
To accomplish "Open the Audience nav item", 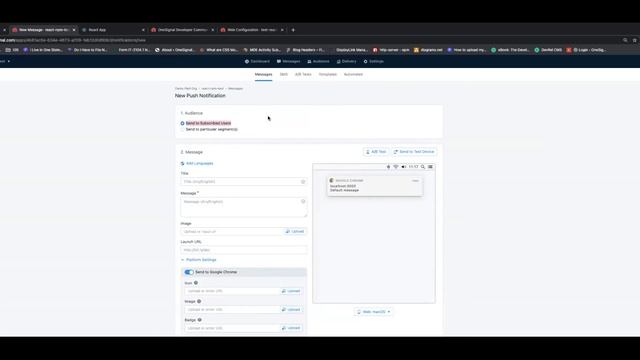I will click(318, 61).
